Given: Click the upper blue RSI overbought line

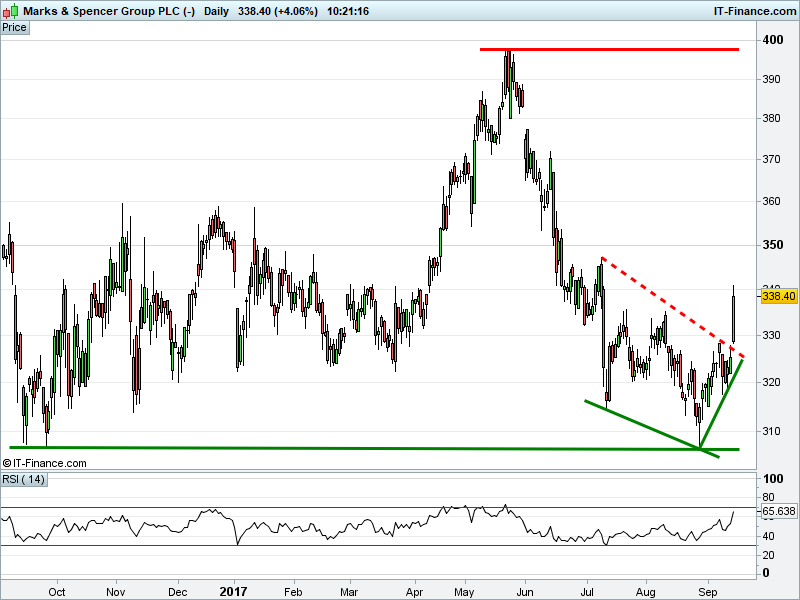Looking at the screenshot, I should (x=378, y=508).
